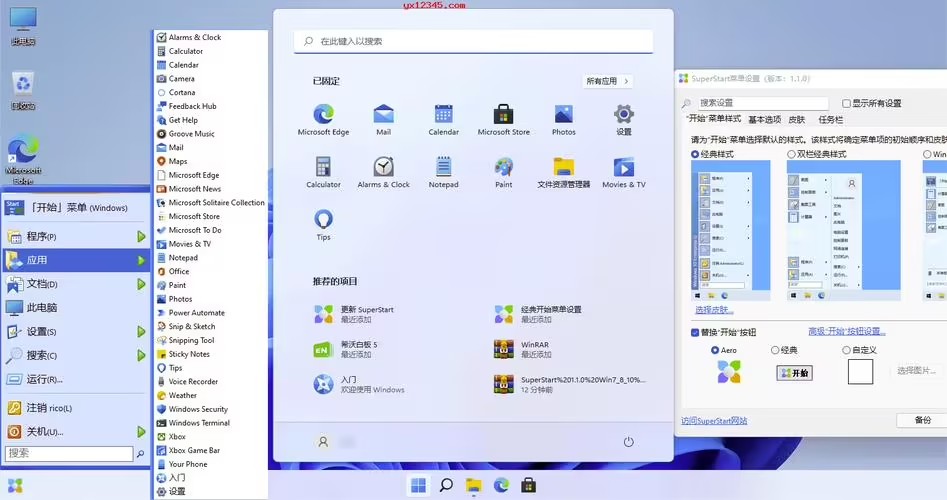947x500 pixels.
Task: Choose the 自定义 start button radio
Action: (x=846, y=350)
